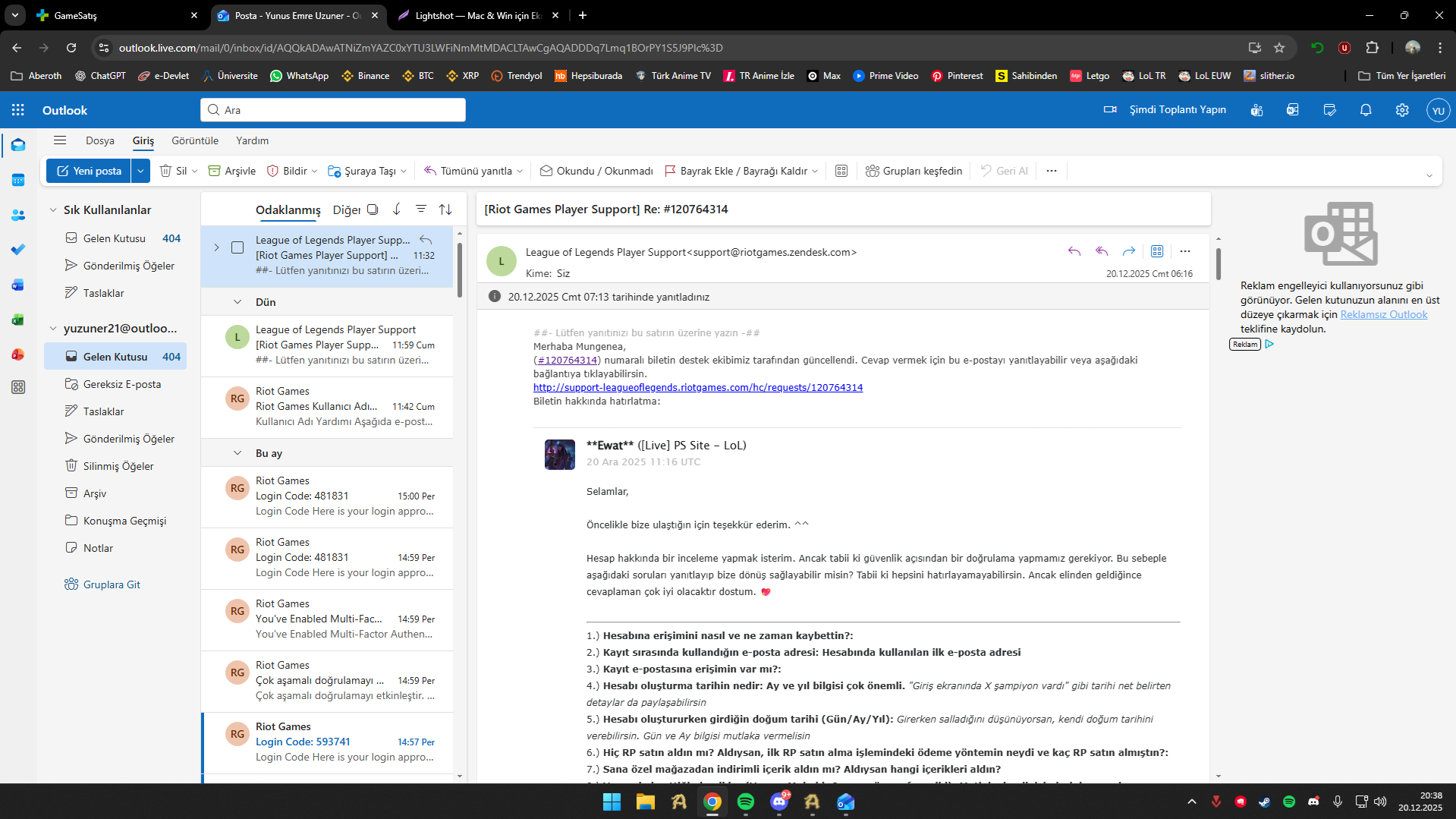Open the apps icon in email header
The image size is (1456, 819).
[x=1157, y=251]
